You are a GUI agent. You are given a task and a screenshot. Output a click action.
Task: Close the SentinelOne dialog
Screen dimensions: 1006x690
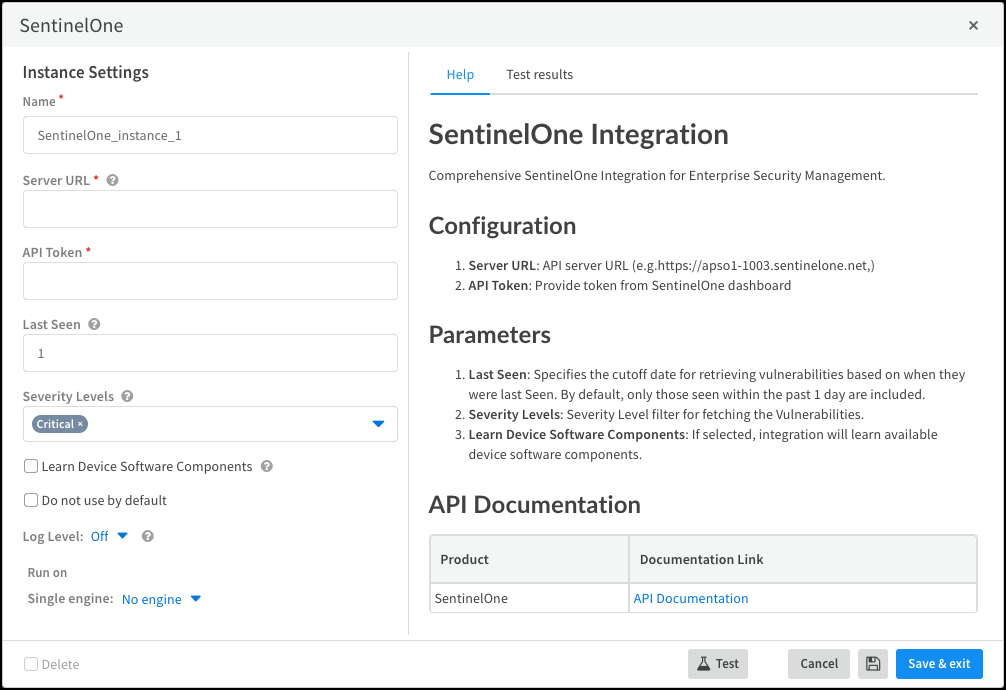[x=973, y=26]
